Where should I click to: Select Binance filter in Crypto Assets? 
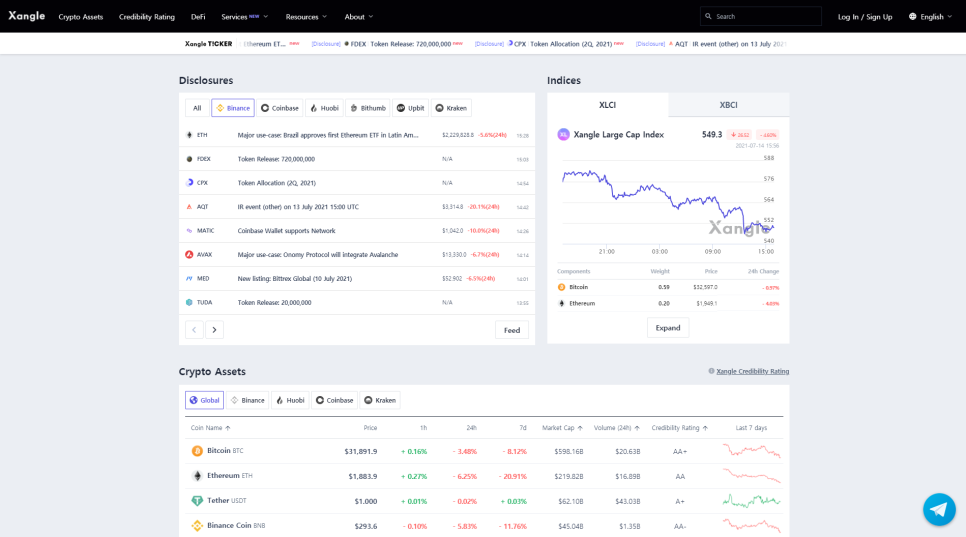248,400
